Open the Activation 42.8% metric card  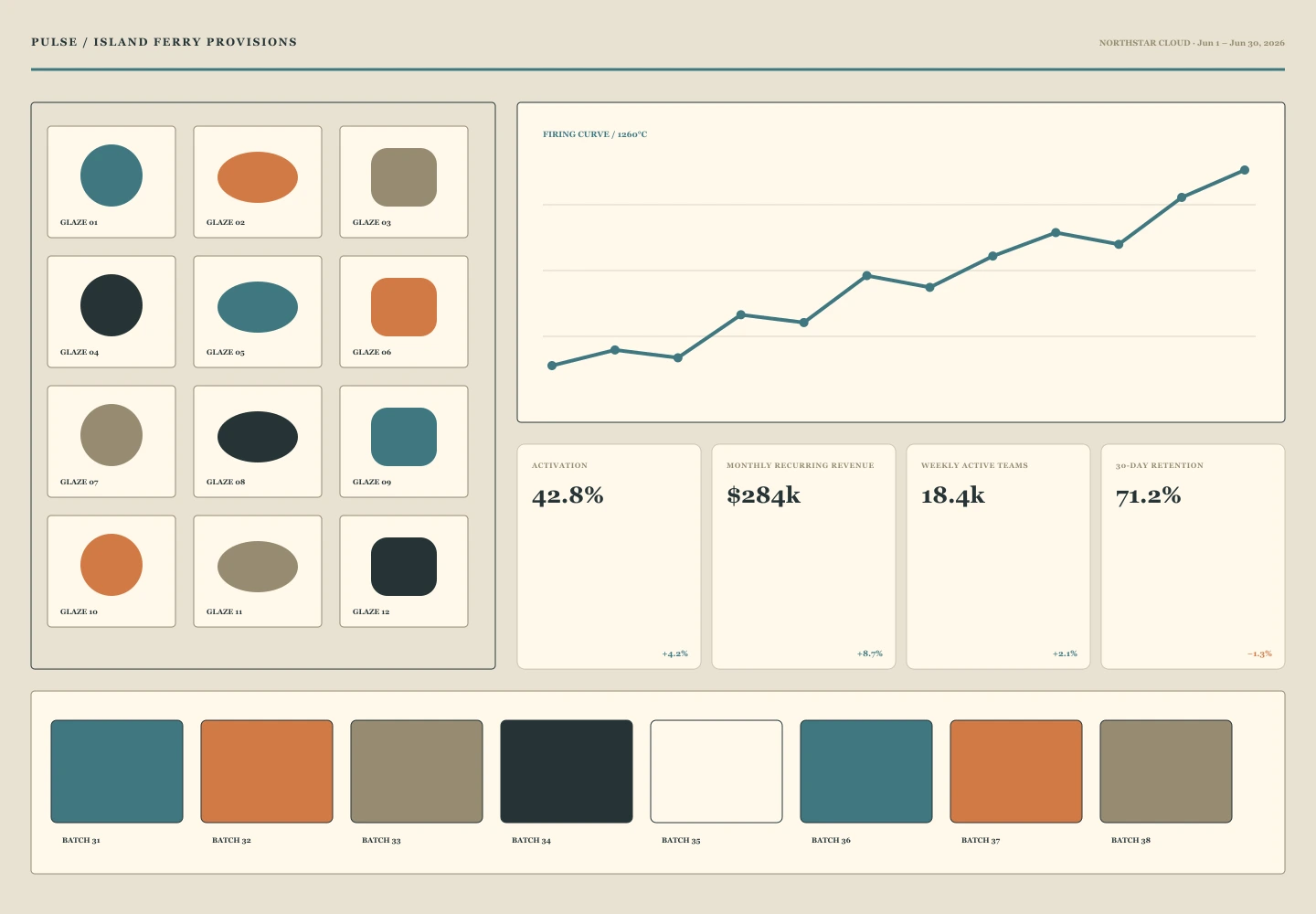click(610, 557)
